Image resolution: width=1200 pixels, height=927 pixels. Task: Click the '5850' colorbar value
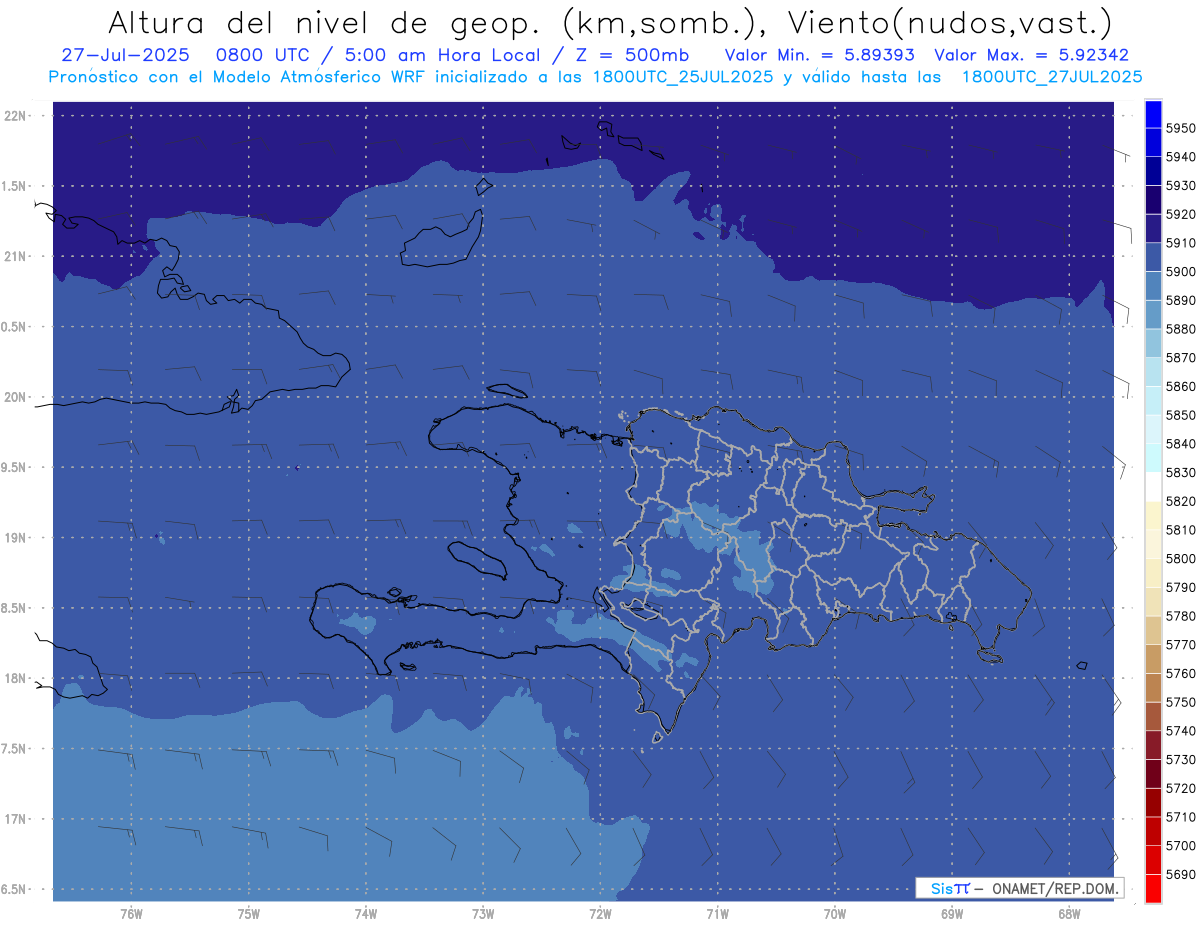click(1180, 415)
